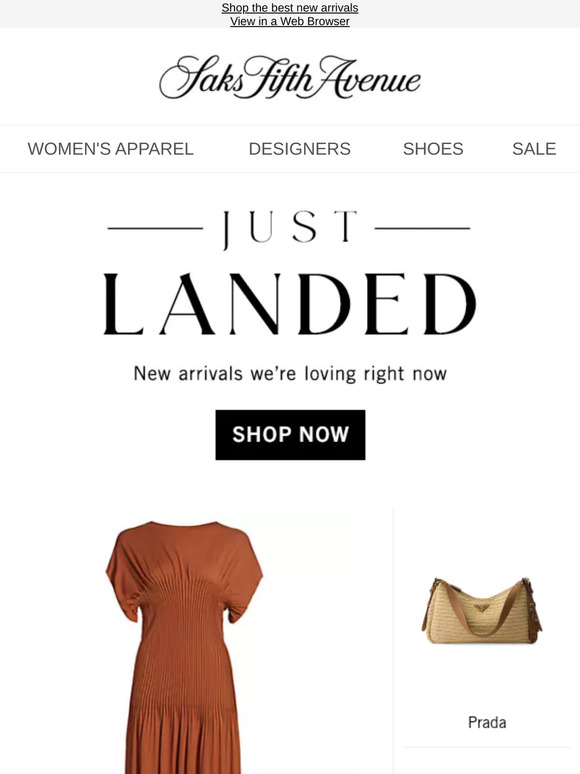Go to Women's Apparel section
Screen dimensions: 580x774
click(110, 149)
